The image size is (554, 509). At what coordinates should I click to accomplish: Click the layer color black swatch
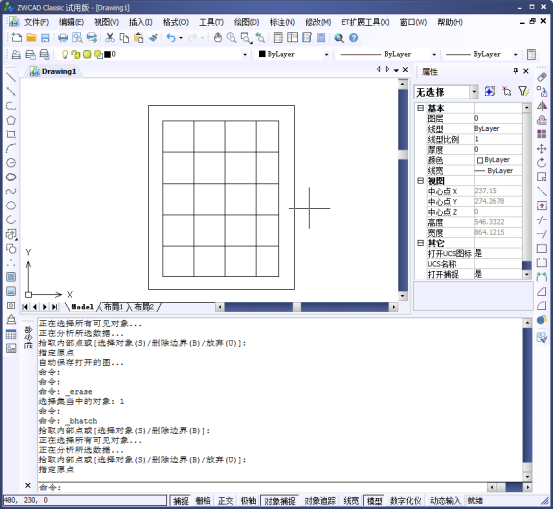click(107, 54)
